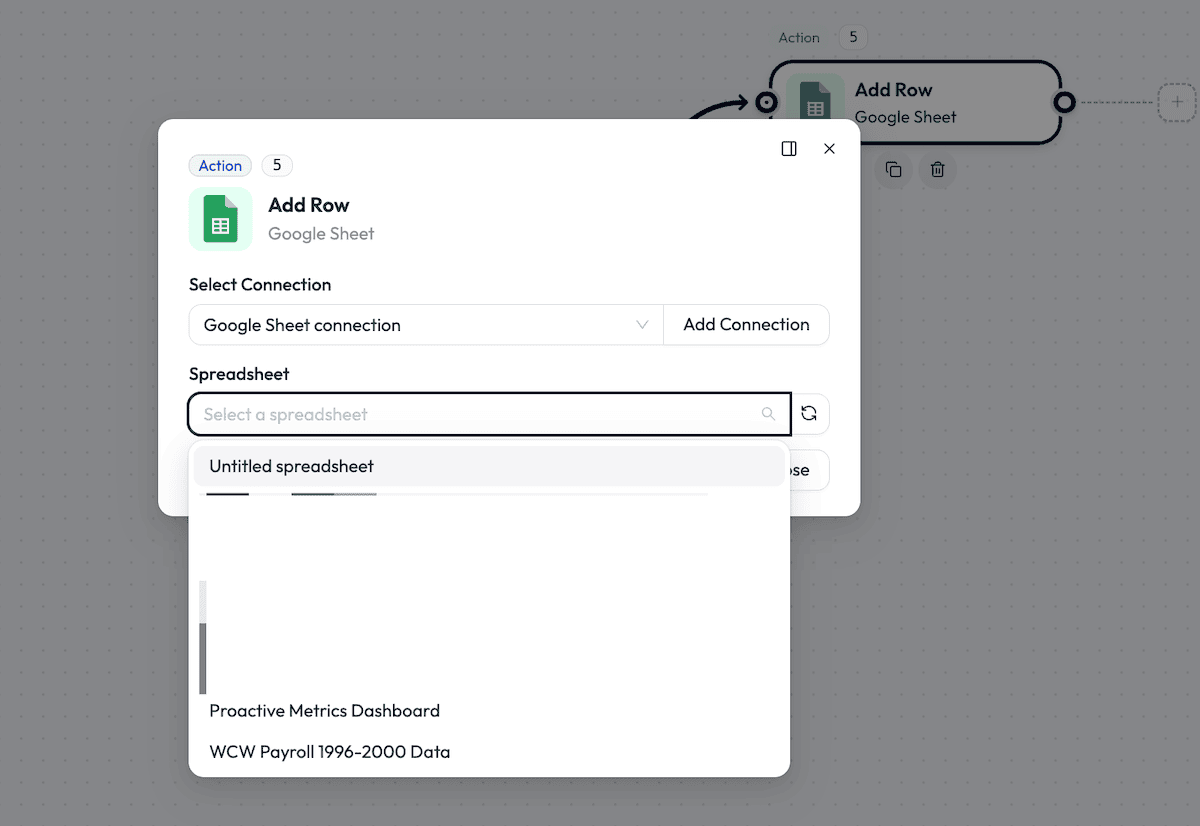Click the Spreadsheet field label
The image size is (1200, 826).
pyautogui.click(x=239, y=374)
